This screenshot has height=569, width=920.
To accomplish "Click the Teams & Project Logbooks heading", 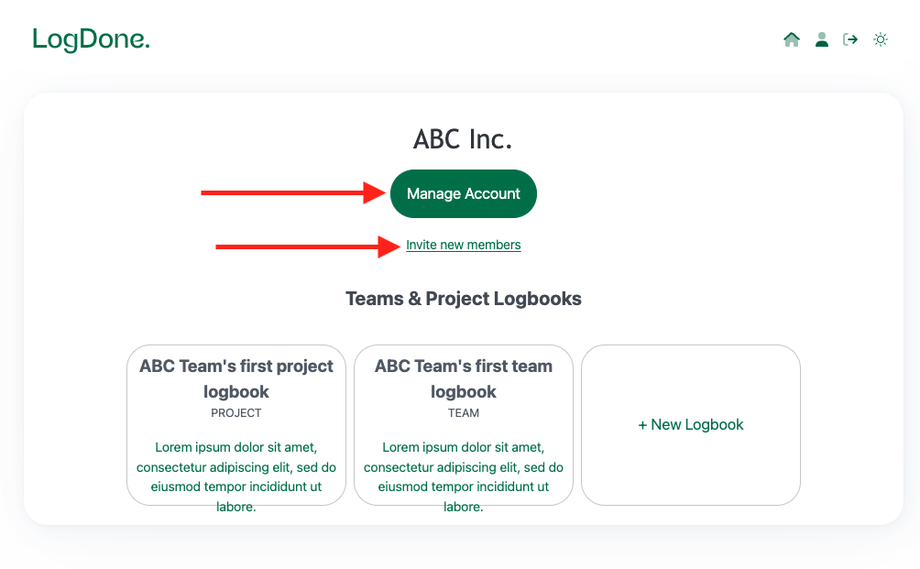I will tap(463, 299).
